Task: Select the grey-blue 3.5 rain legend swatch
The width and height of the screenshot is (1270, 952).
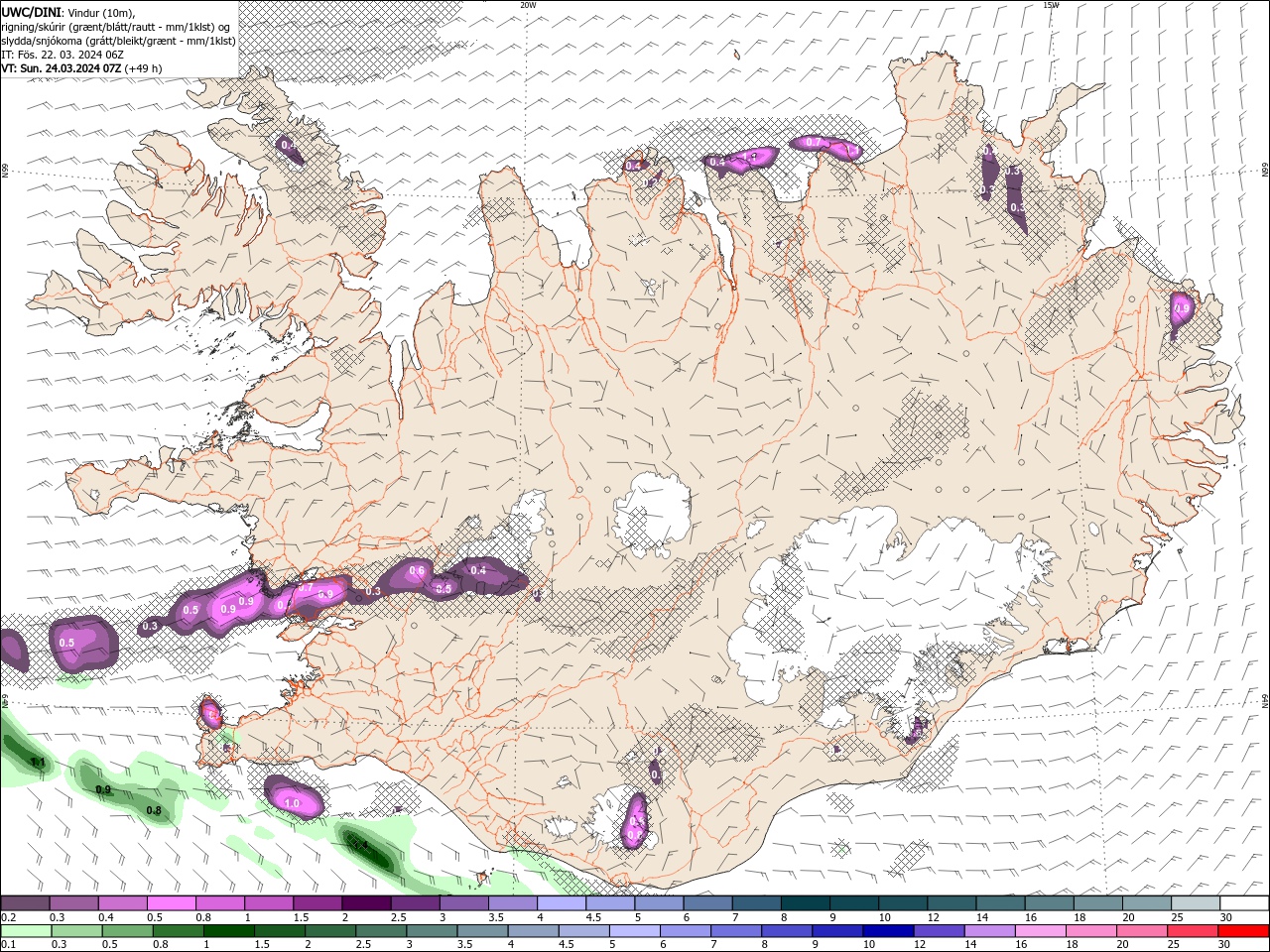Action: 481,931
